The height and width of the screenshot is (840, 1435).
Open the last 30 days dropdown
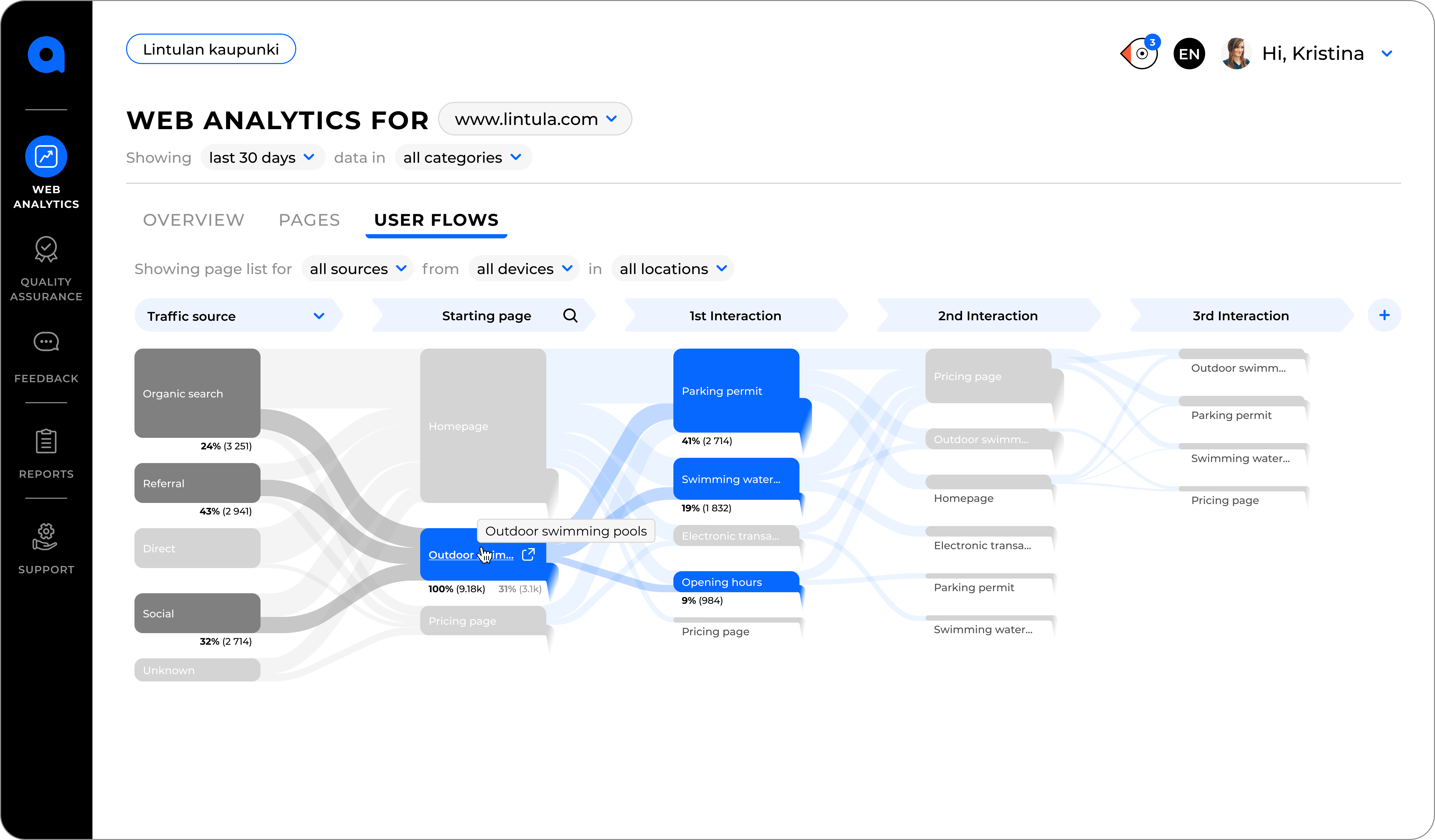coord(262,158)
